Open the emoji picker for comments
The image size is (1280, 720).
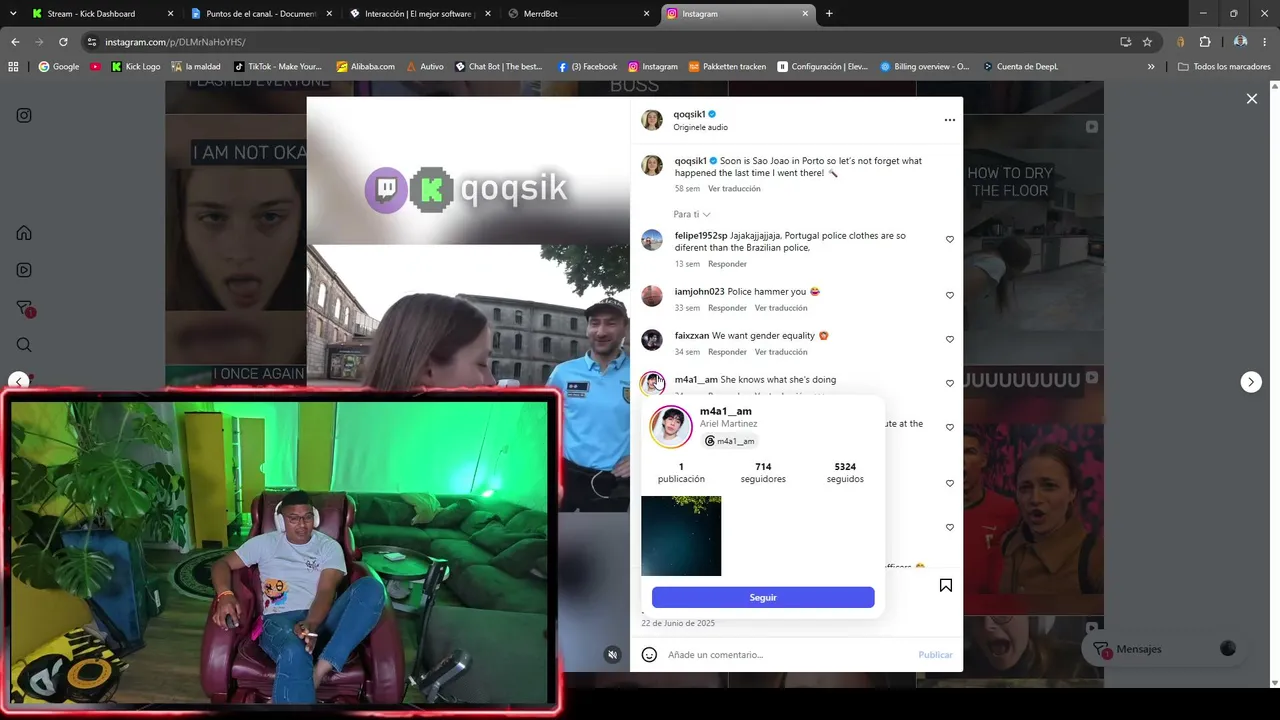(649, 655)
